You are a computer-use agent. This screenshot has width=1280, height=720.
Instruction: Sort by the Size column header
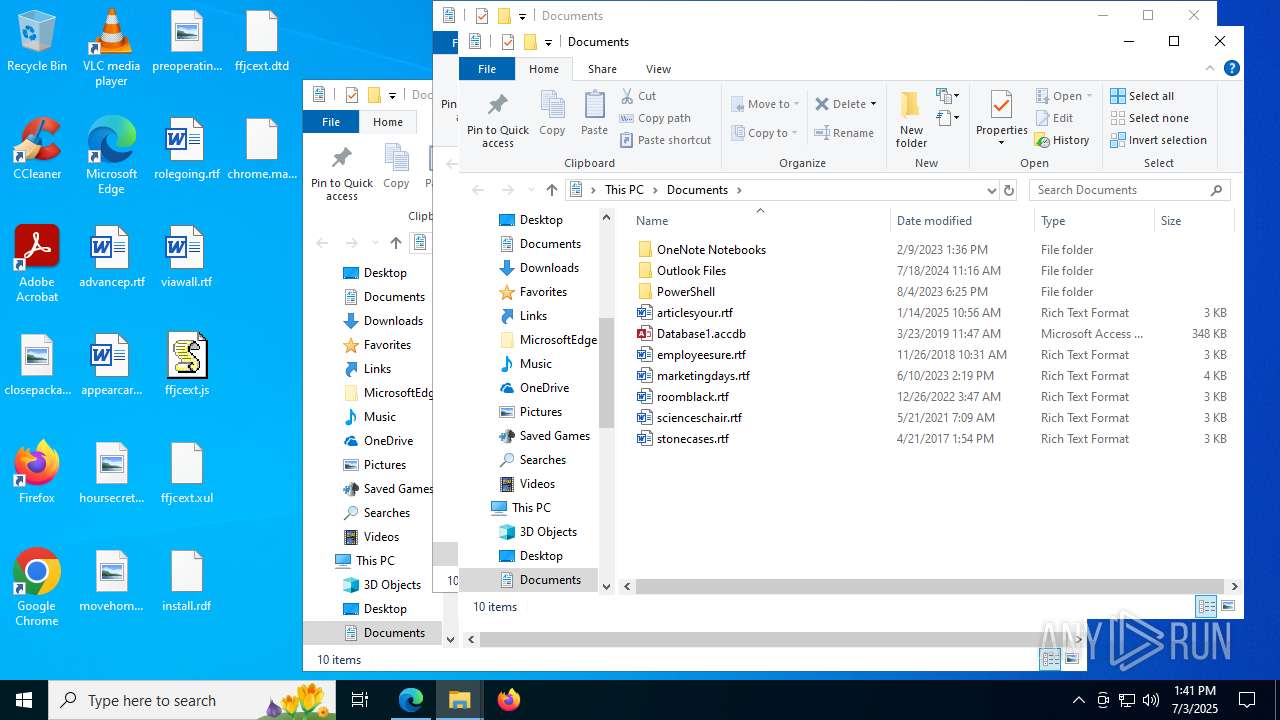tap(1195, 221)
